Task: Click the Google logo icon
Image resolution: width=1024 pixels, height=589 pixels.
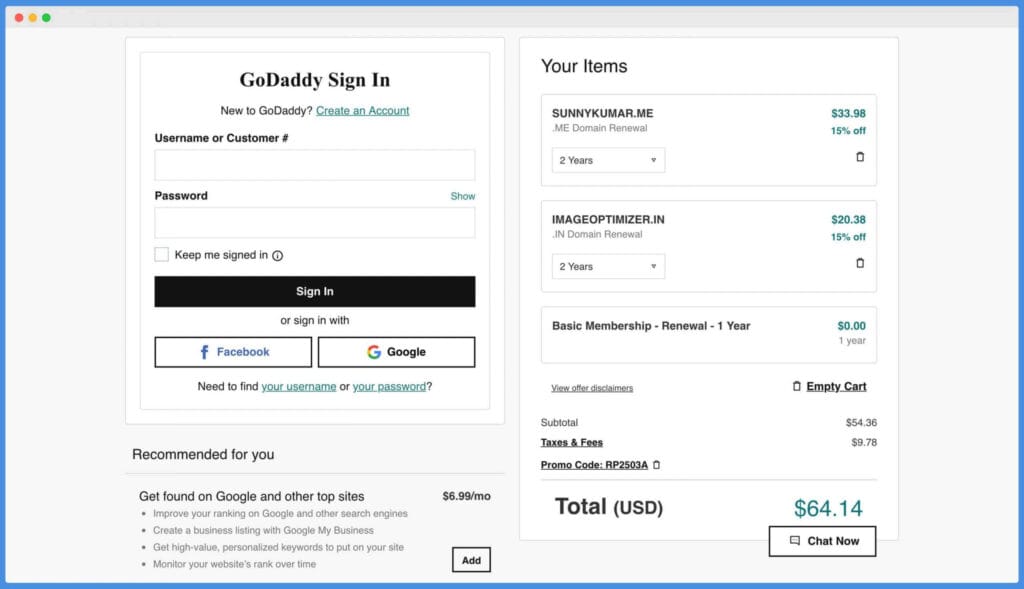Action: pos(374,352)
